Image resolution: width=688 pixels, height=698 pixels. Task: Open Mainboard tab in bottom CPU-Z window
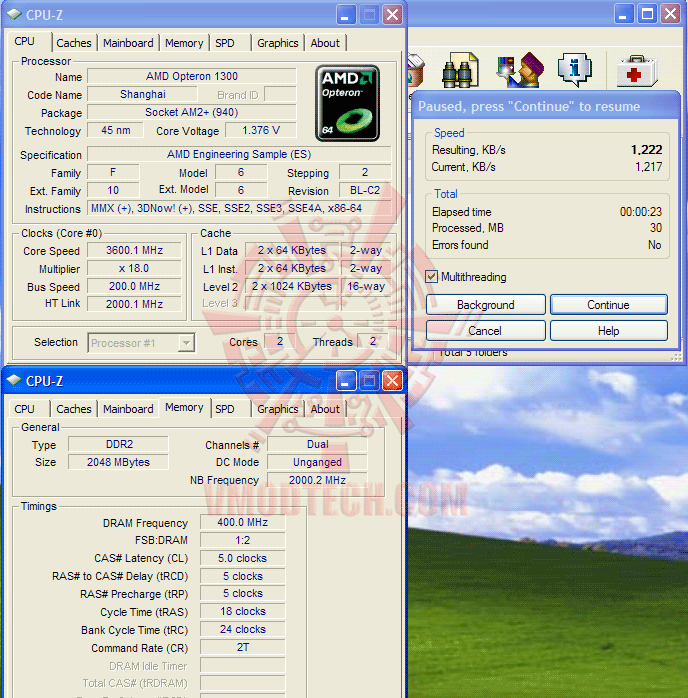click(x=128, y=409)
